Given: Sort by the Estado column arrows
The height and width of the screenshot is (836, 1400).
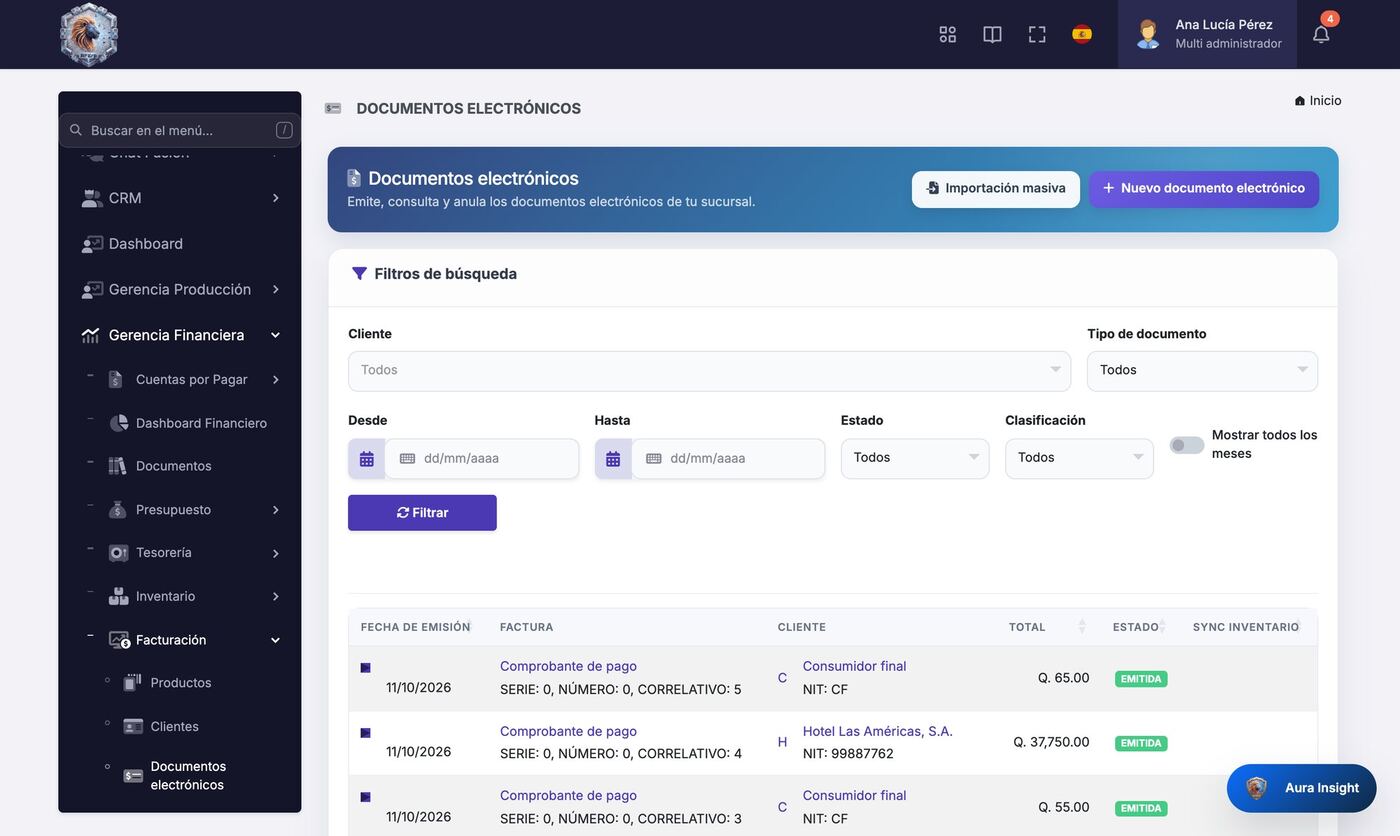Looking at the screenshot, I should tap(1162, 627).
